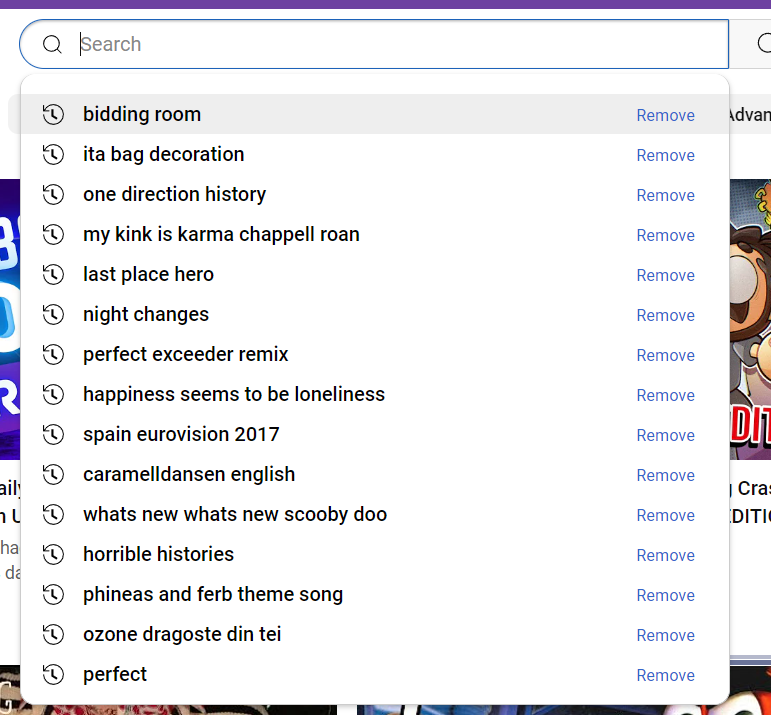Image resolution: width=771 pixels, height=715 pixels.
Task: Remove 'happiness seems to be loneliness' entry
Action: point(665,395)
